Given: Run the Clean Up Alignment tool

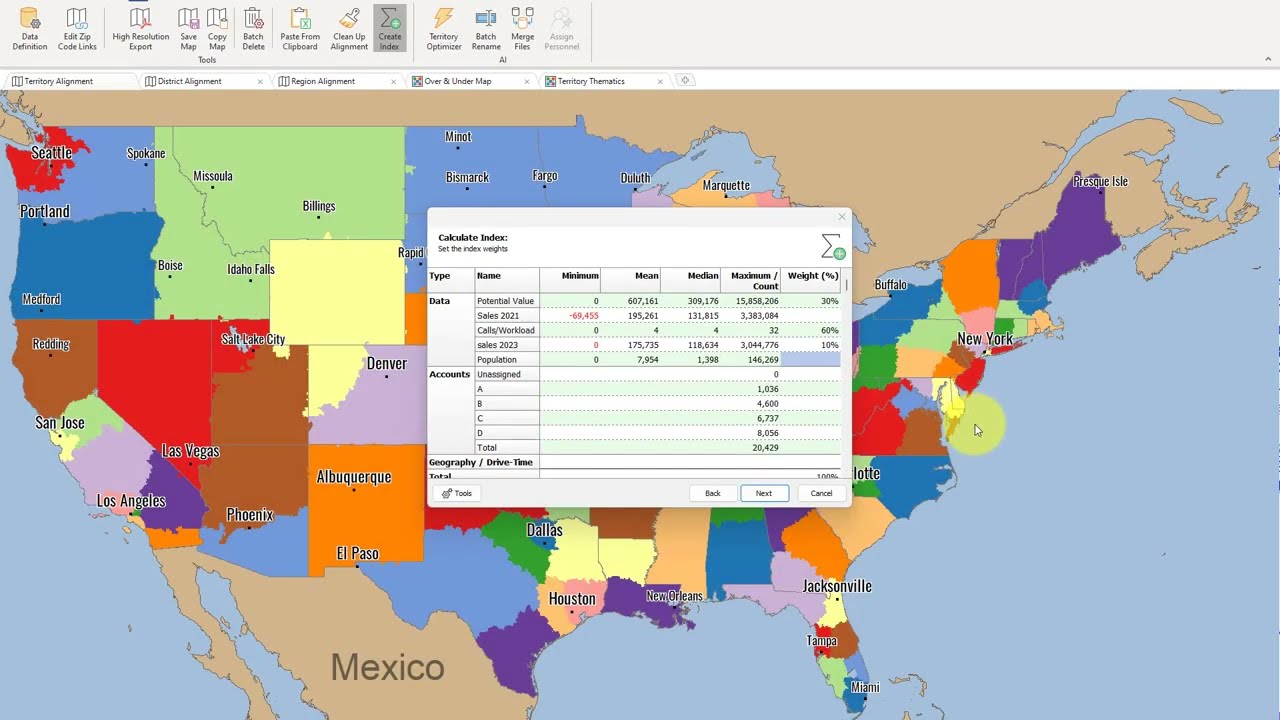Looking at the screenshot, I should click(x=349, y=29).
